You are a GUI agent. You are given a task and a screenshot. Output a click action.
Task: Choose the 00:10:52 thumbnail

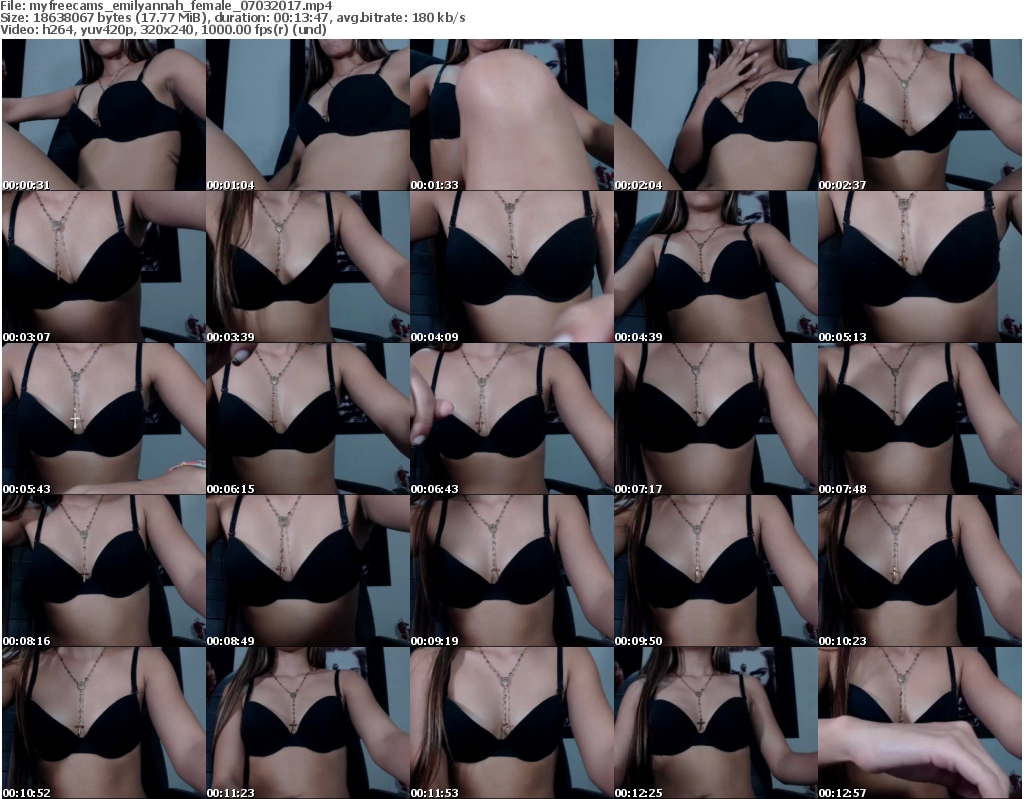pyautogui.click(x=104, y=723)
